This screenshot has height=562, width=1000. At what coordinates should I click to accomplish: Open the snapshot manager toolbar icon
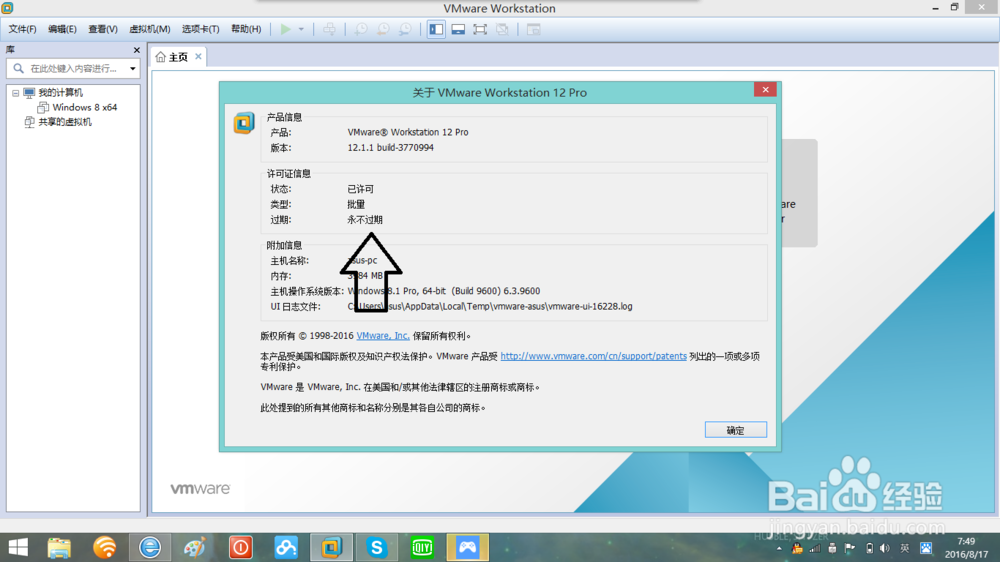(x=406, y=29)
